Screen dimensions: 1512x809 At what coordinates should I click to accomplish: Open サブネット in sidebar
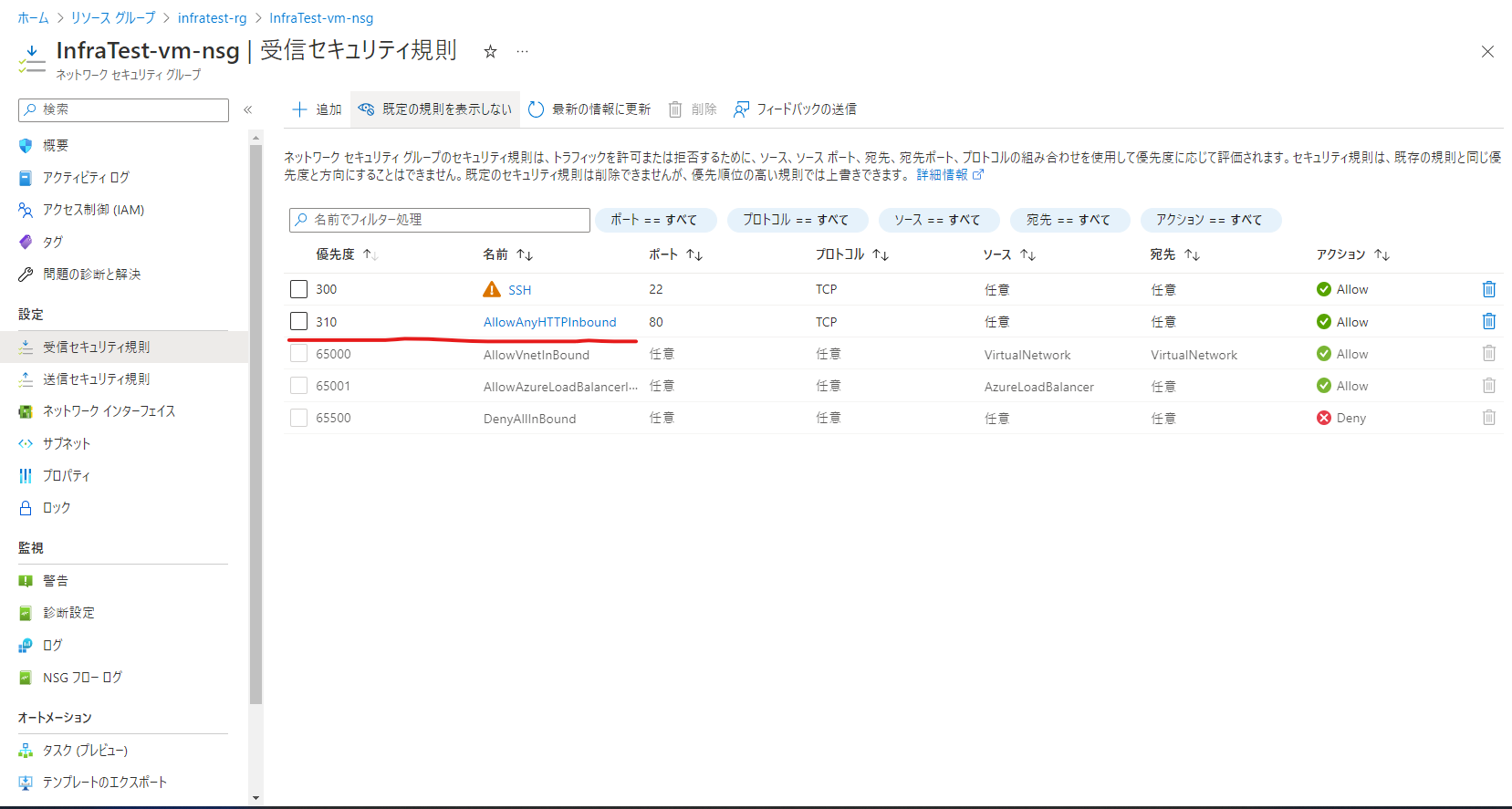tap(67, 443)
